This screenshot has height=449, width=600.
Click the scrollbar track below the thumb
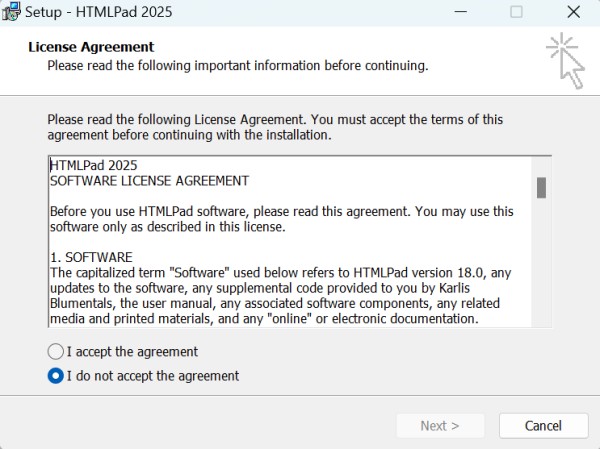[x=541, y=262]
